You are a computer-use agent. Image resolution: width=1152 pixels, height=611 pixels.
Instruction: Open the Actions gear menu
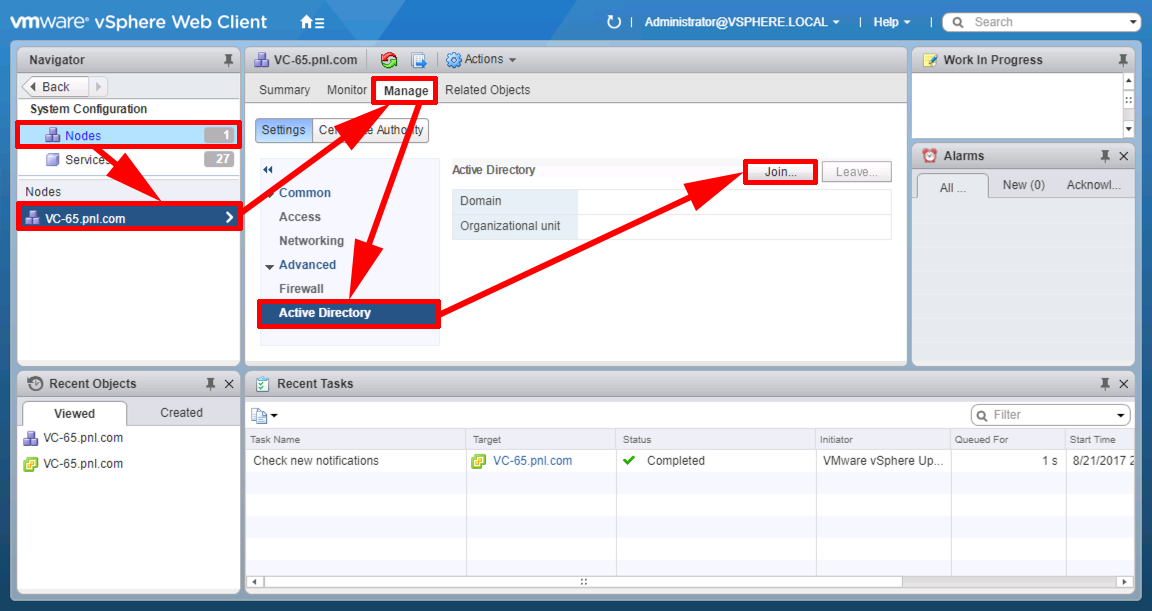click(x=481, y=59)
